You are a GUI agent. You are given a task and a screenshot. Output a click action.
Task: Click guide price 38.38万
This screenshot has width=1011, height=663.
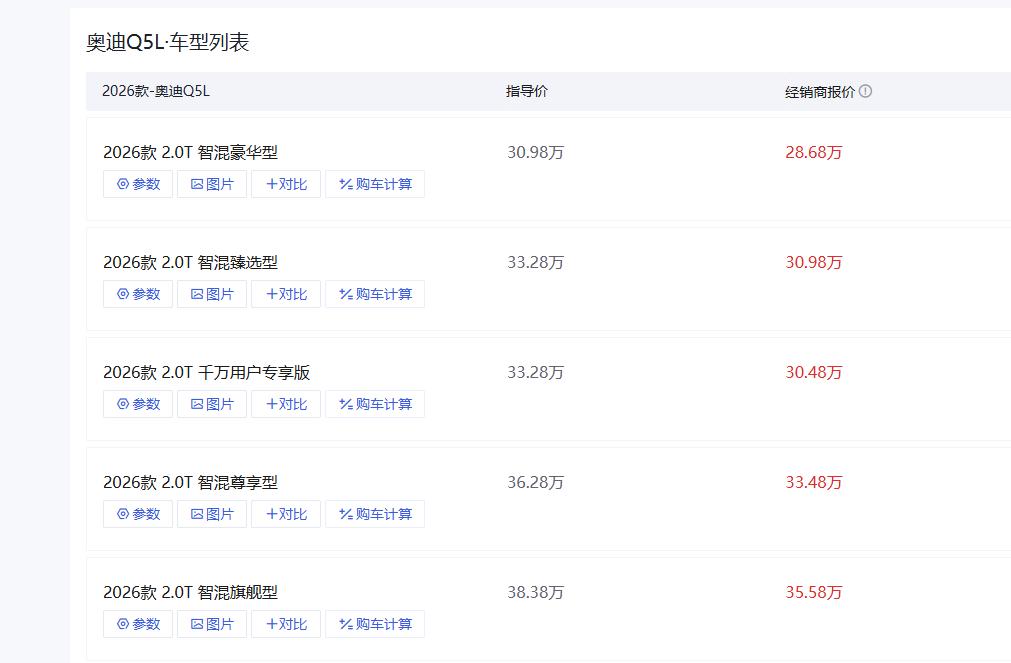[535, 592]
